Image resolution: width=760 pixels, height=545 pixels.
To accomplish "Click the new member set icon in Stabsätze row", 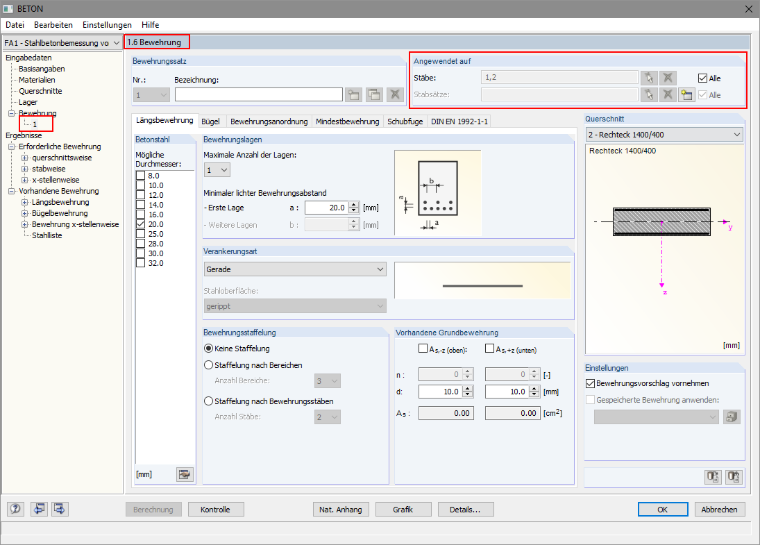I will pyautogui.click(x=686, y=95).
